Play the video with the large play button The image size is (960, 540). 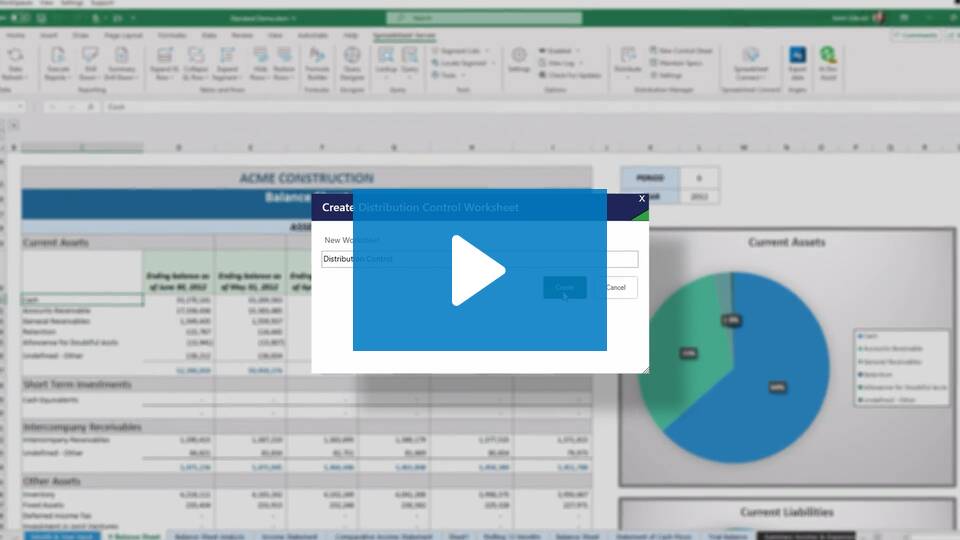479,270
